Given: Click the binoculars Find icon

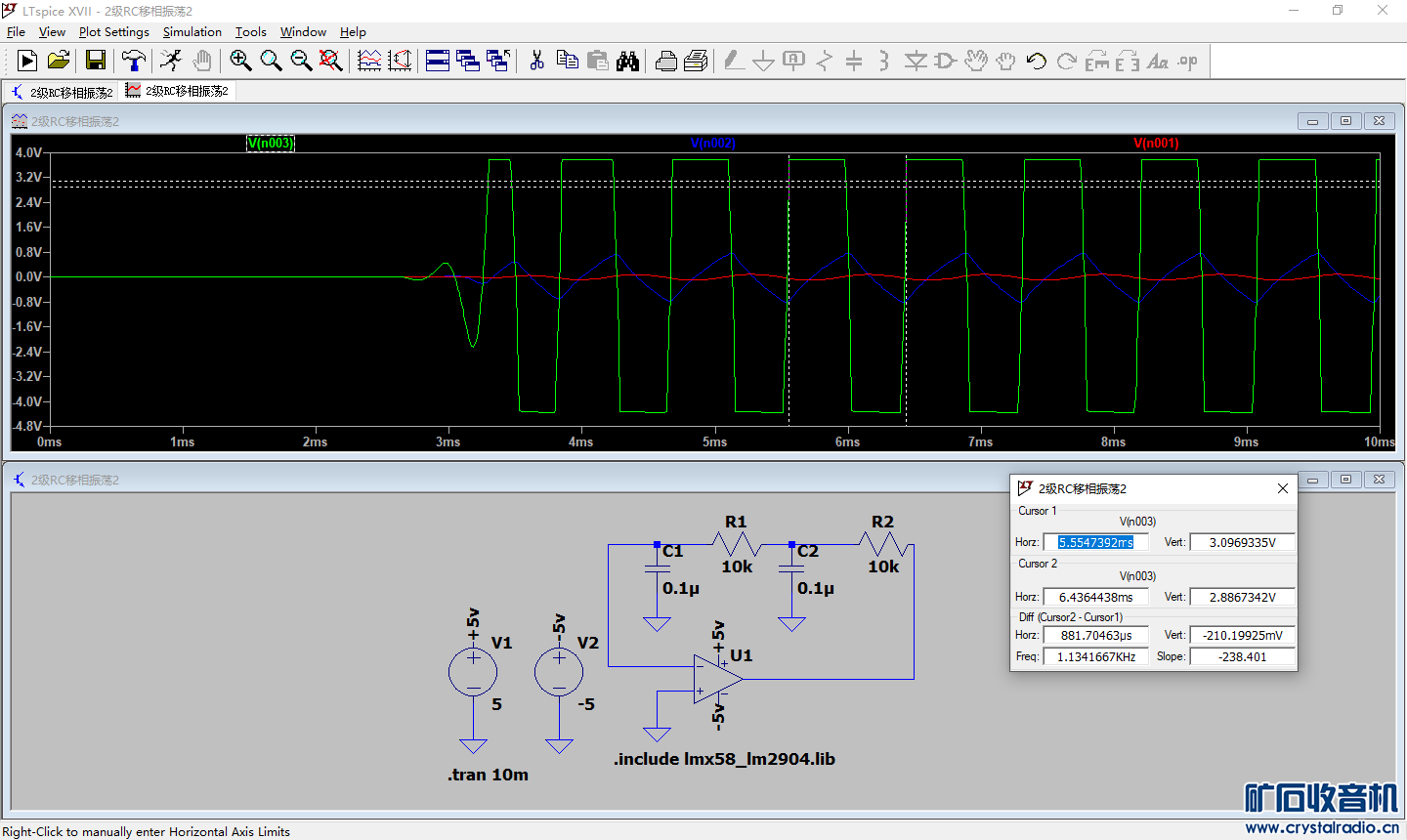Looking at the screenshot, I should tap(627, 62).
